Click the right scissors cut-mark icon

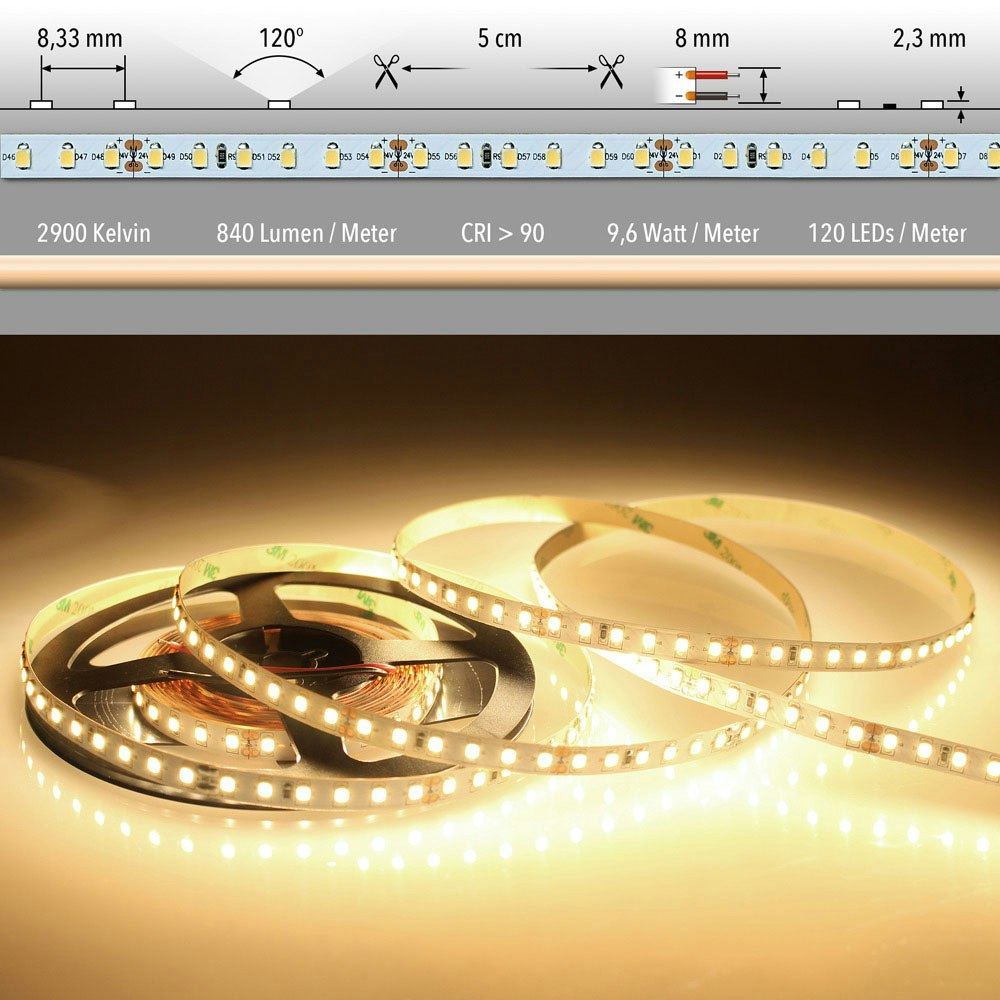(x=611, y=71)
